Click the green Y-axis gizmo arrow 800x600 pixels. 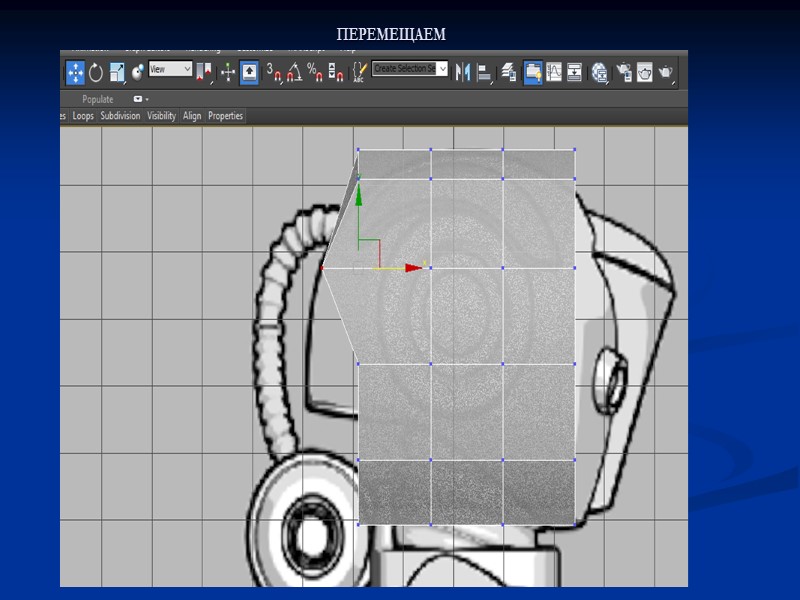click(x=359, y=196)
